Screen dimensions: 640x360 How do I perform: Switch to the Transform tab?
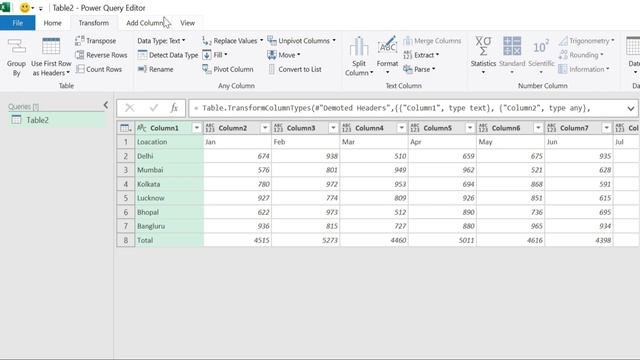pos(93,23)
